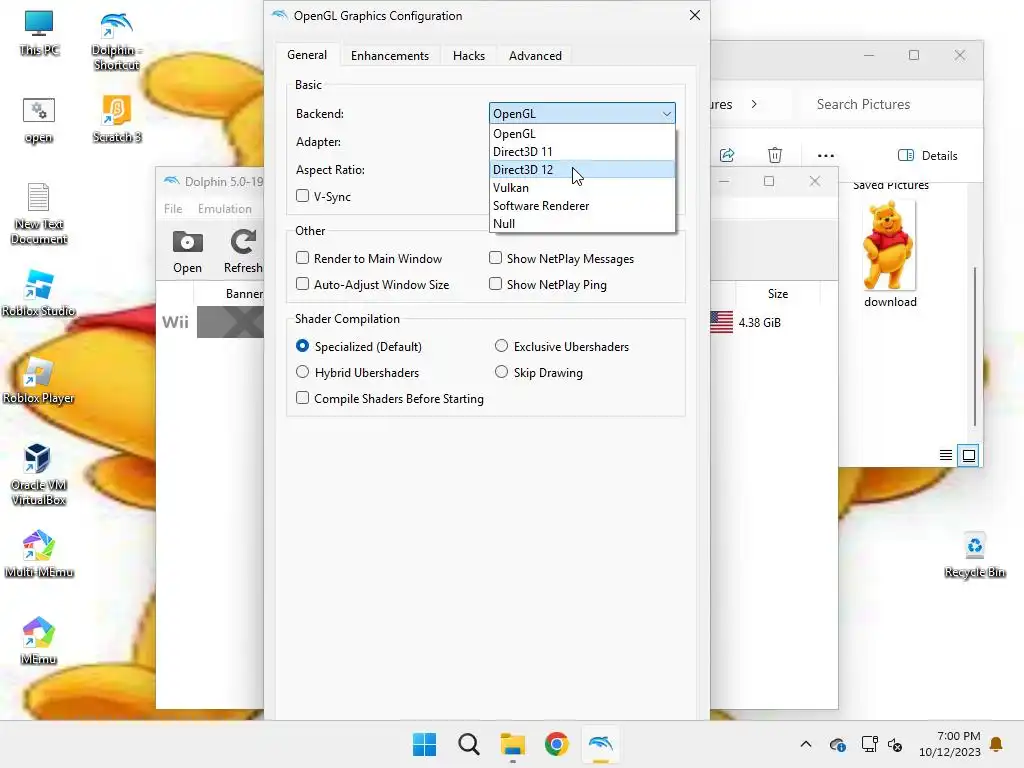Switch to the Hacks tab

coord(469,56)
